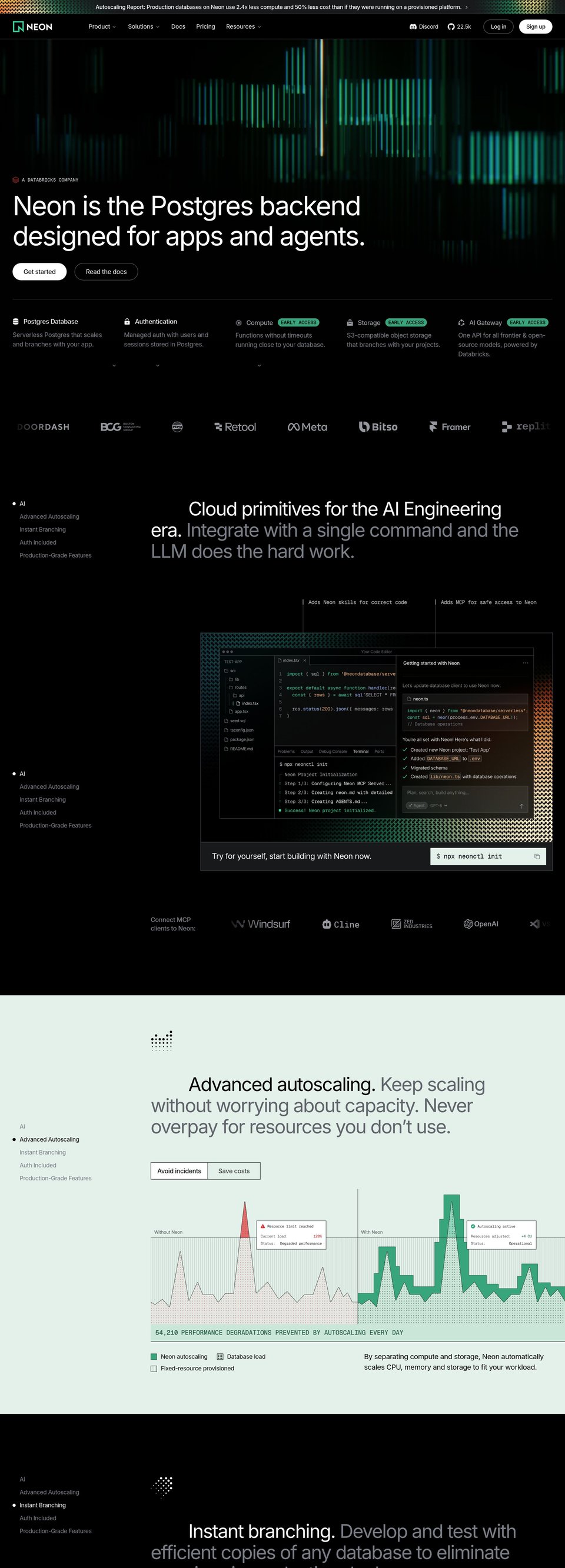565x1568 pixels.
Task: Expand the Solutions menu dropdown
Action: pos(144,27)
